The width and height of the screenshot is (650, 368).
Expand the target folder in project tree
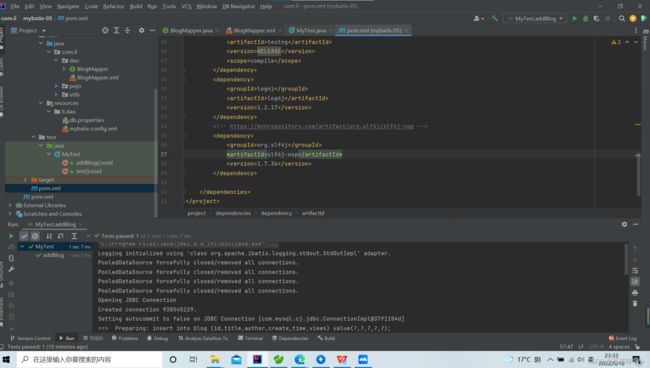[26, 180]
